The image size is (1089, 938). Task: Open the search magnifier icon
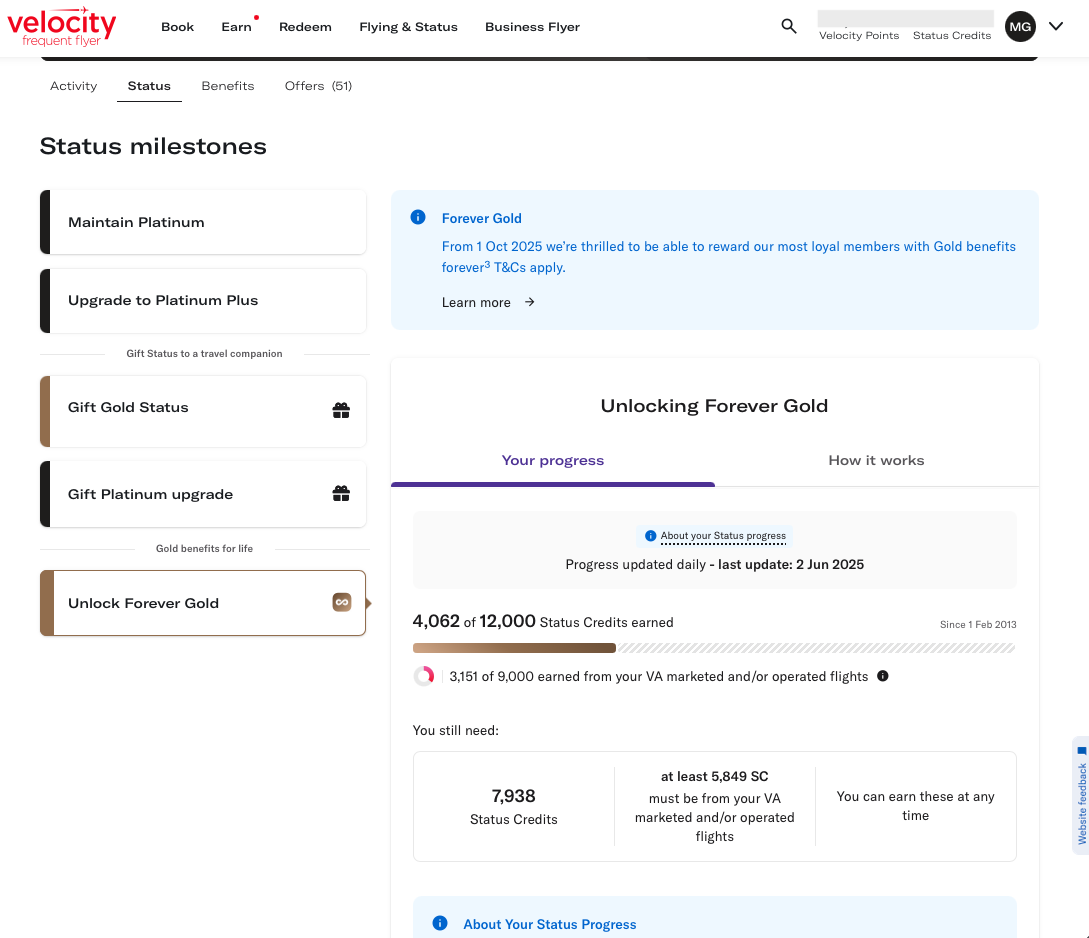pyautogui.click(x=788, y=26)
